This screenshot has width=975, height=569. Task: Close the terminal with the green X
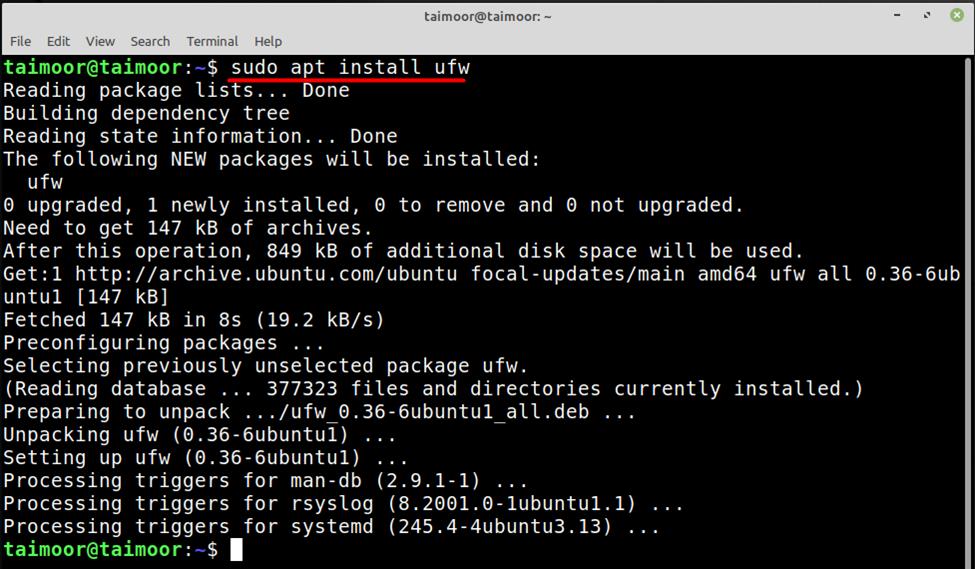pyautogui.click(x=955, y=15)
